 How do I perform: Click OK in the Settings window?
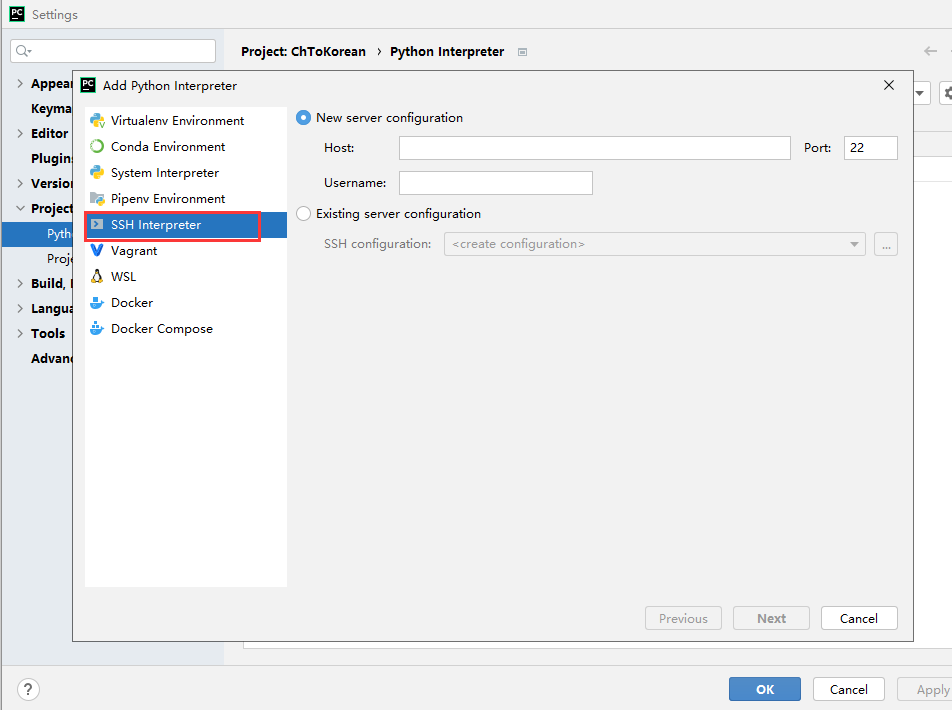click(x=764, y=689)
